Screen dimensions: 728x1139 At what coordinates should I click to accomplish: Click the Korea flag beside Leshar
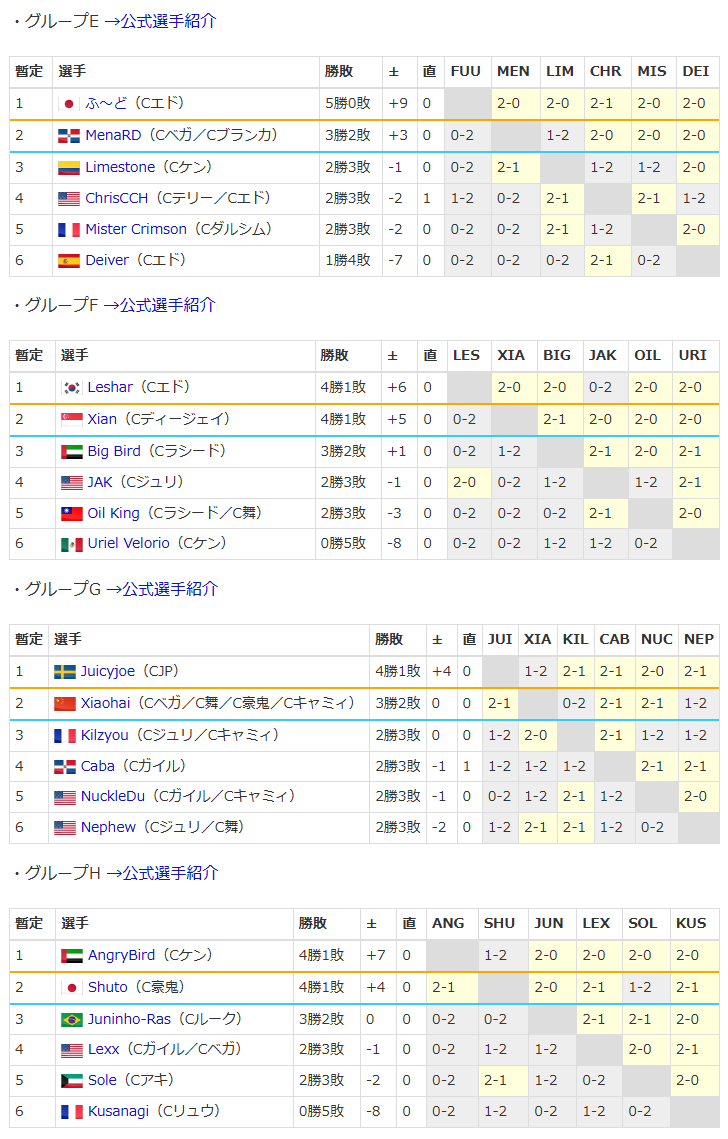(x=71, y=388)
